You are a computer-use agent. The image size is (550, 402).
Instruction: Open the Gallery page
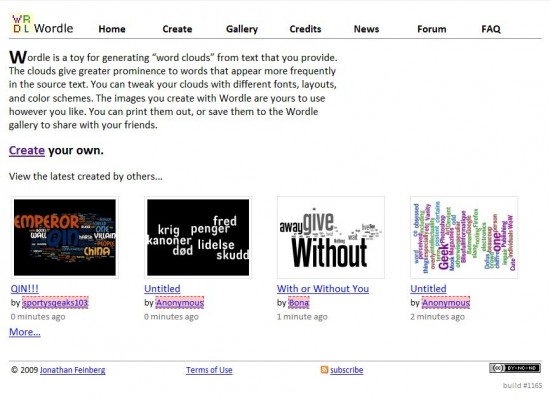coord(242,29)
